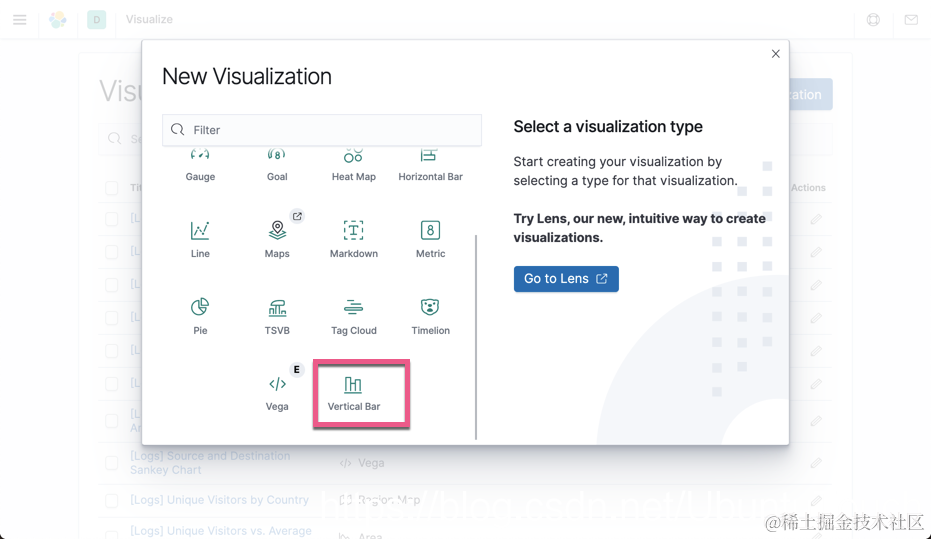Open the help menu icon in header
The height and width of the screenshot is (539, 931).
tap(873, 20)
